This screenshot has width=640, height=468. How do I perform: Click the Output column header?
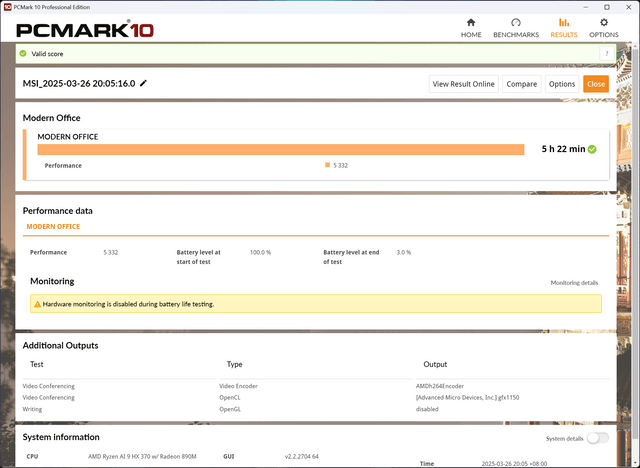(x=435, y=364)
